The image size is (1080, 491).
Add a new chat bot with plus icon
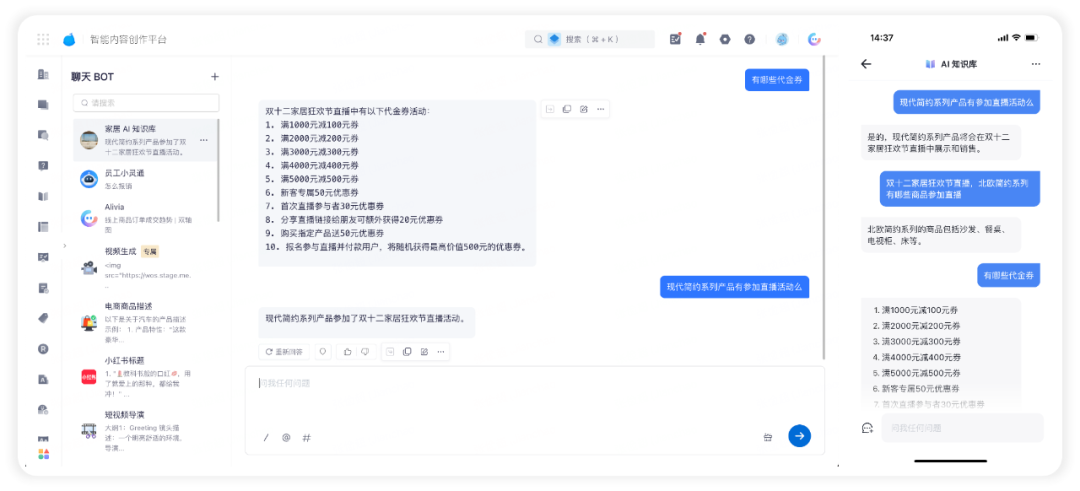214,76
